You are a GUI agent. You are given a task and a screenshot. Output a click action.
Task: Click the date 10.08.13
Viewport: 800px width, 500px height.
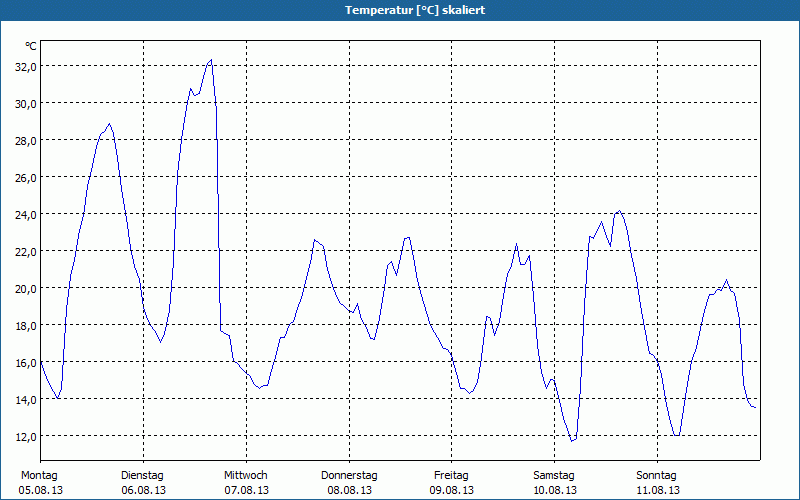[x=555, y=490]
